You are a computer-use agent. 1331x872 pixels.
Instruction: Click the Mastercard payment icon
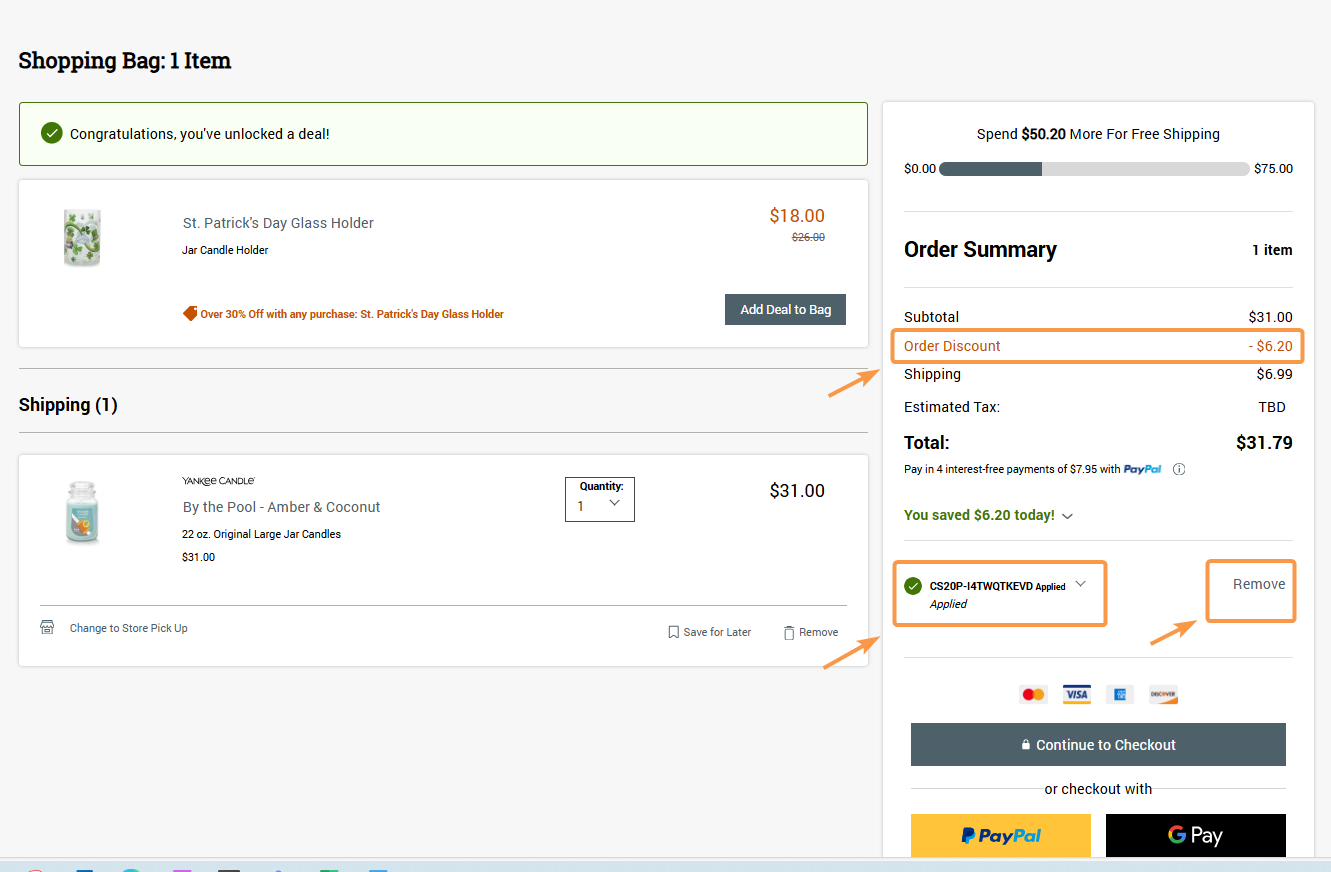click(x=1033, y=694)
